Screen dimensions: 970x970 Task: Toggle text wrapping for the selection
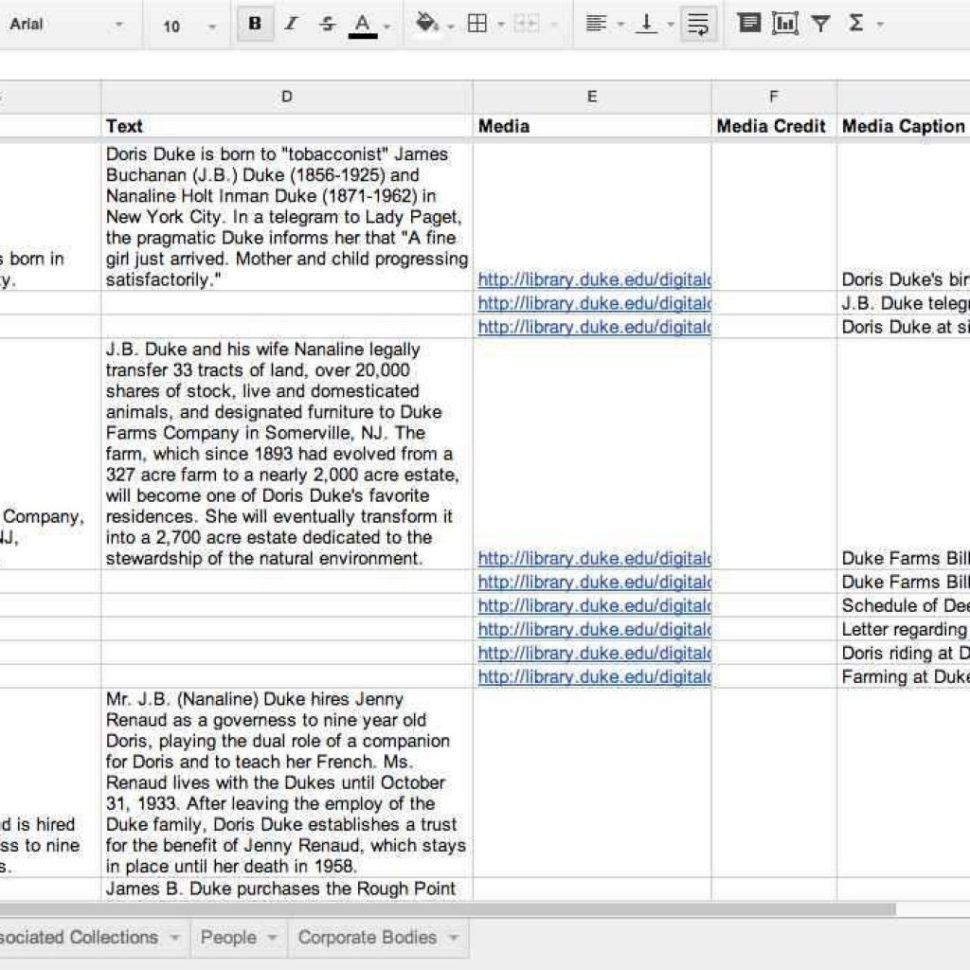click(x=698, y=25)
